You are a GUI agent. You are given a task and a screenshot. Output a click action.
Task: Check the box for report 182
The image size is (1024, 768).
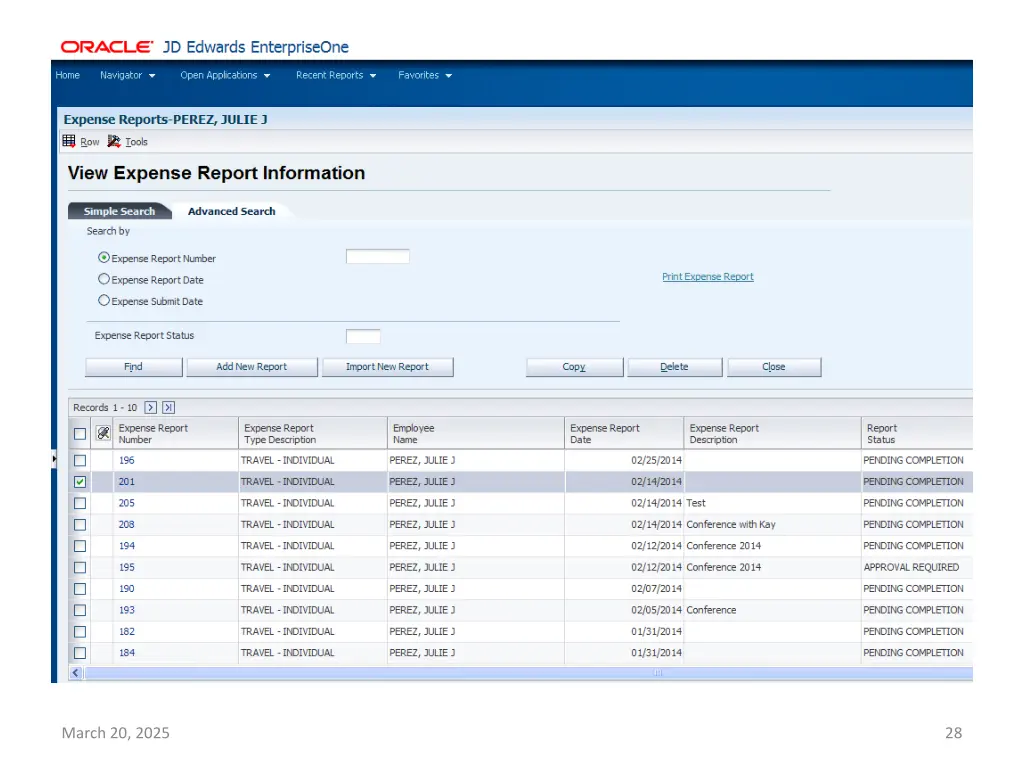tap(80, 632)
